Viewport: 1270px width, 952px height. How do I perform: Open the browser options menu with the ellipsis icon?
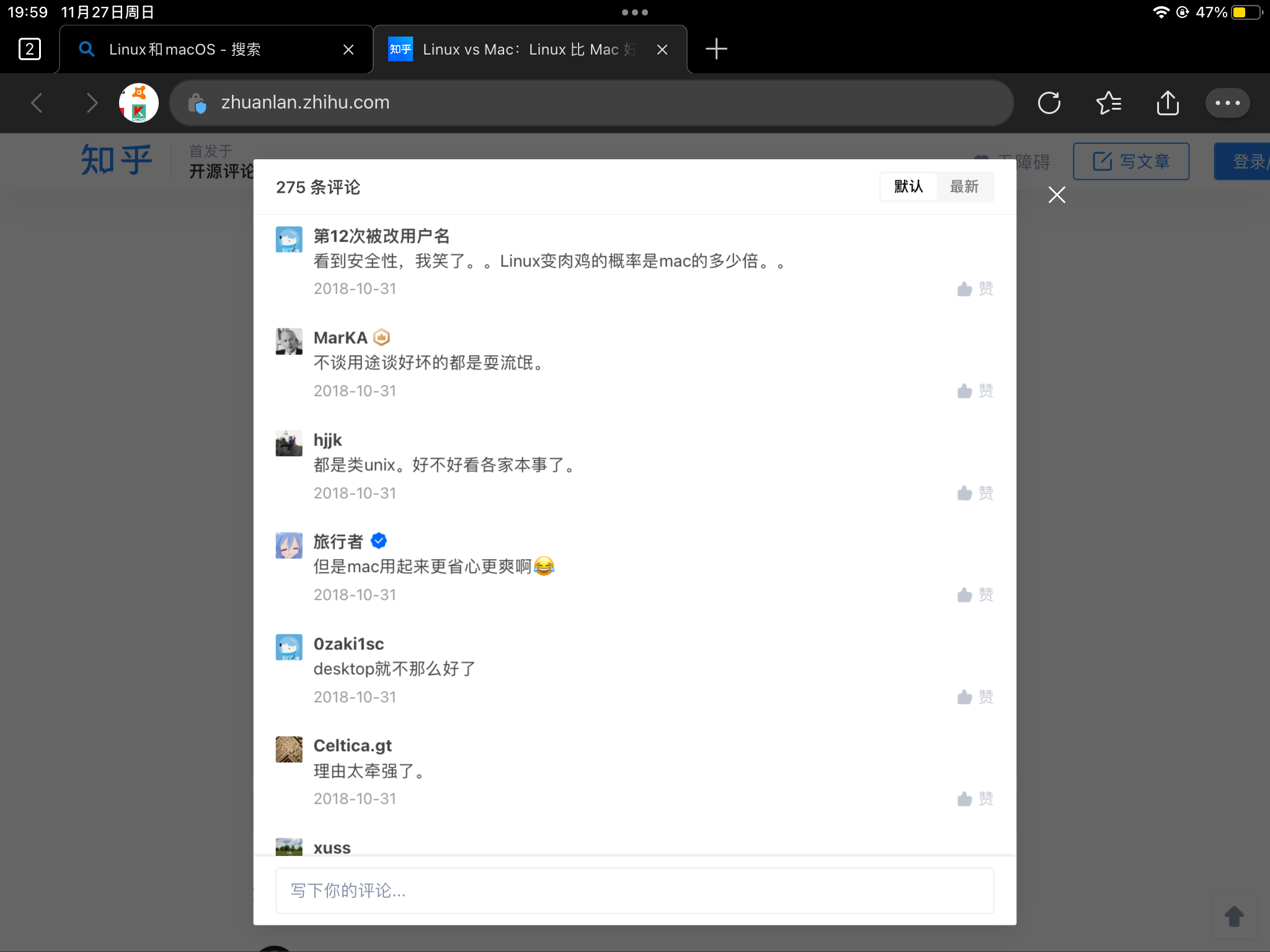[x=1227, y=103]
